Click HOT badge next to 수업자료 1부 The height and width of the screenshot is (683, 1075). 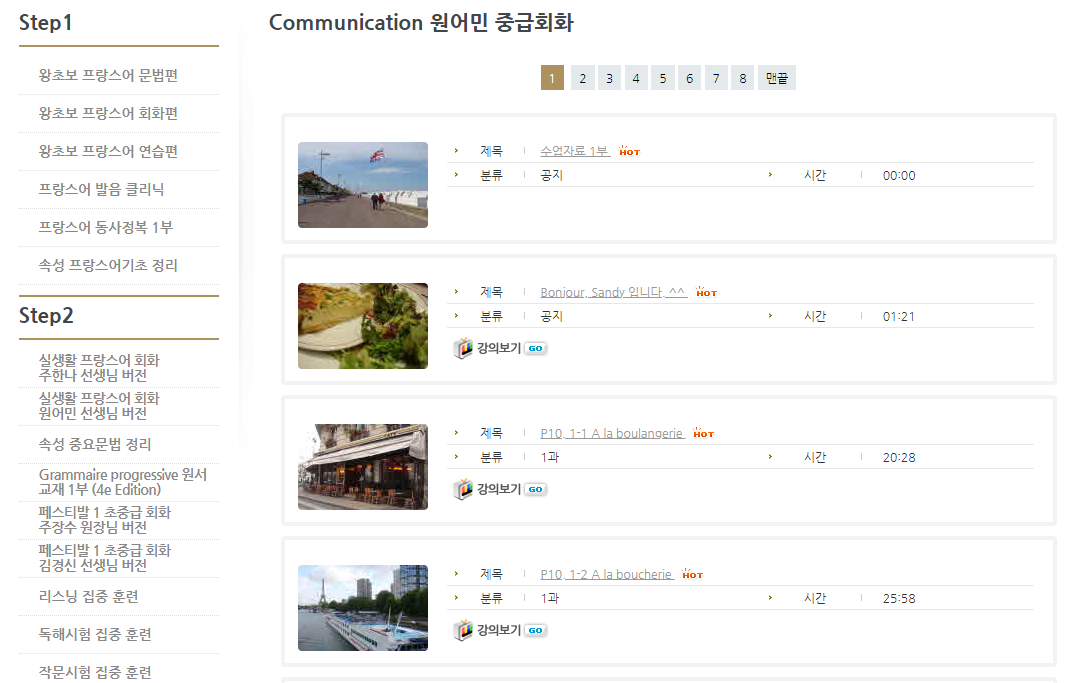629,151
